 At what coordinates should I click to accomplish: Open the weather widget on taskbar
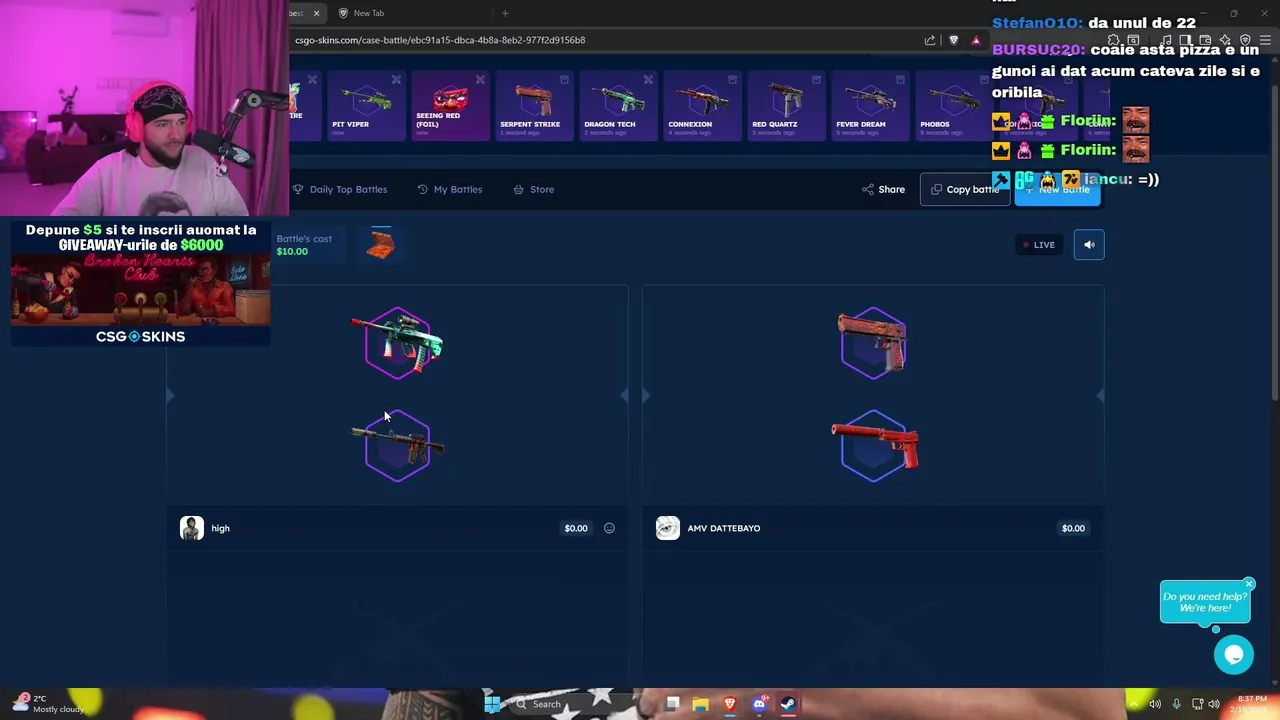pyautogui.click(x=50, y=704)
